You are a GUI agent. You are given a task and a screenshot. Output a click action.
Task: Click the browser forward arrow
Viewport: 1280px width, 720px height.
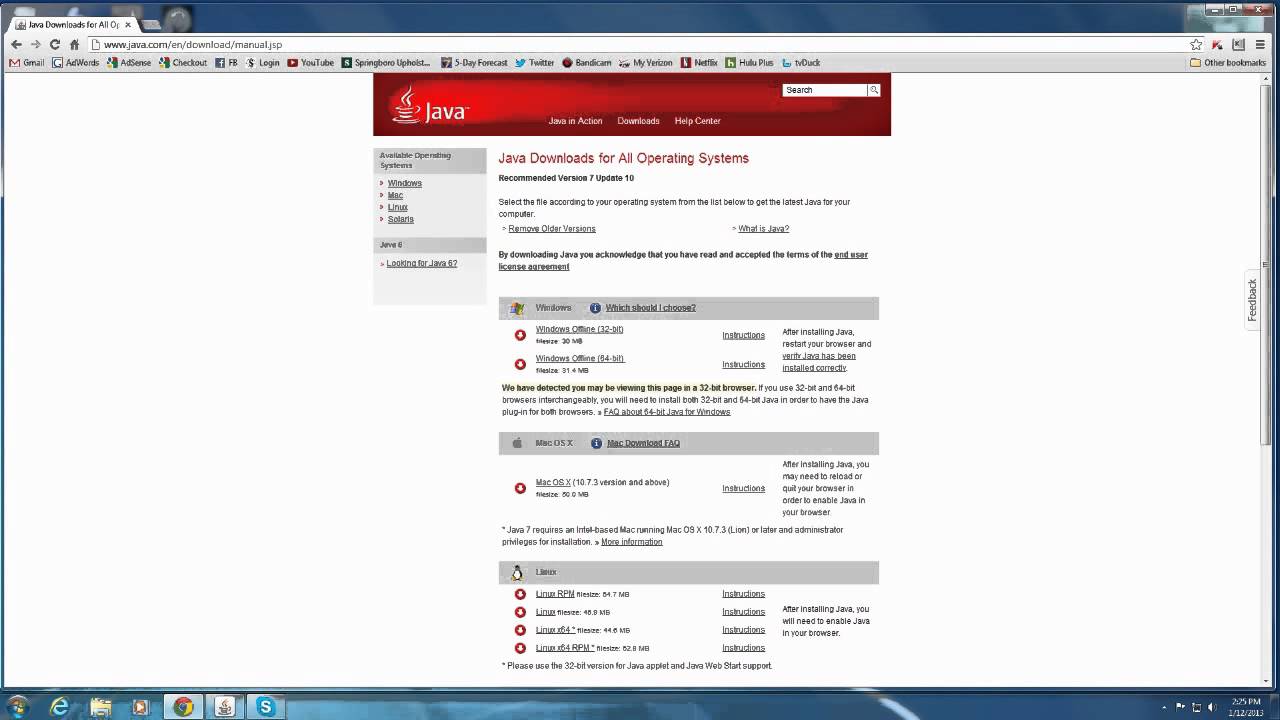tap(36, 44)
